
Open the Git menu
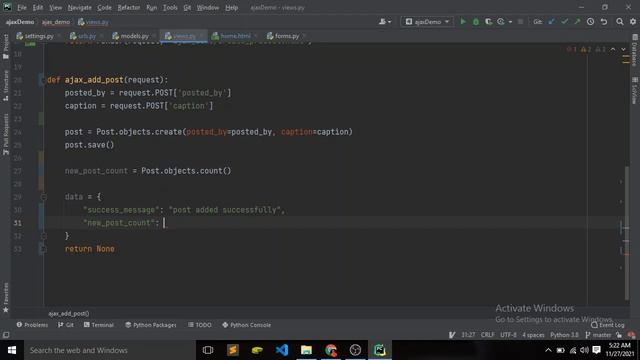[187, 7]
